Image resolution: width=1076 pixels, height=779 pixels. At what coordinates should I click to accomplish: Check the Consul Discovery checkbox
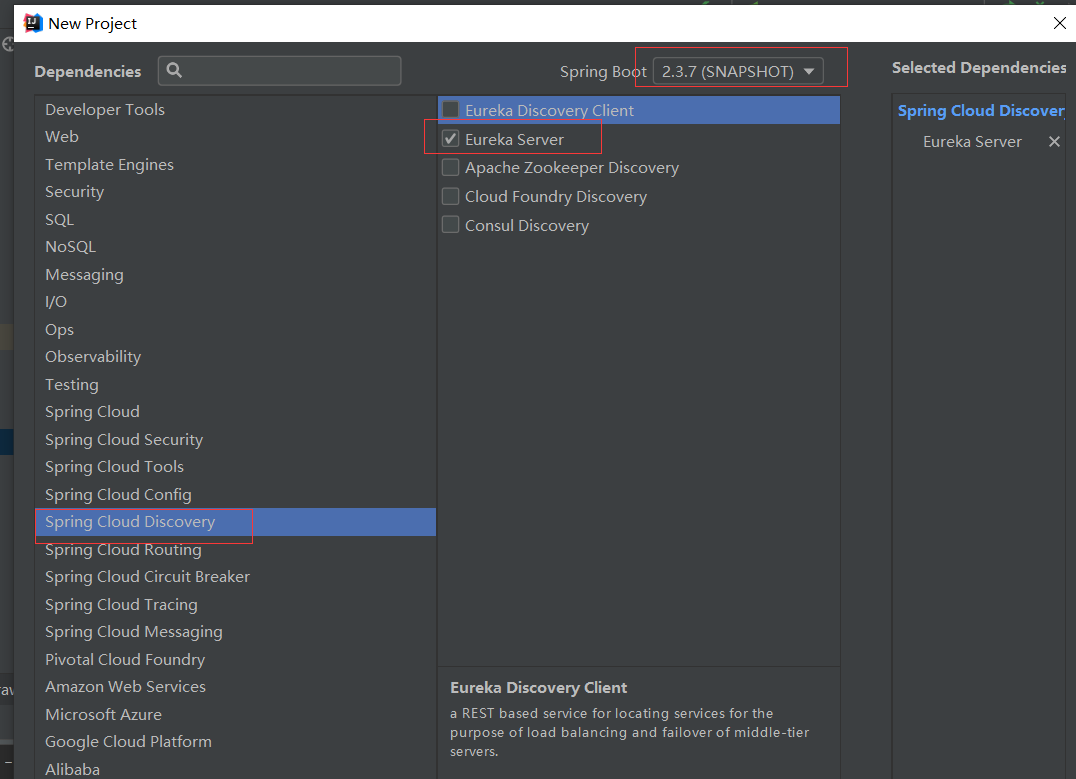450,225
